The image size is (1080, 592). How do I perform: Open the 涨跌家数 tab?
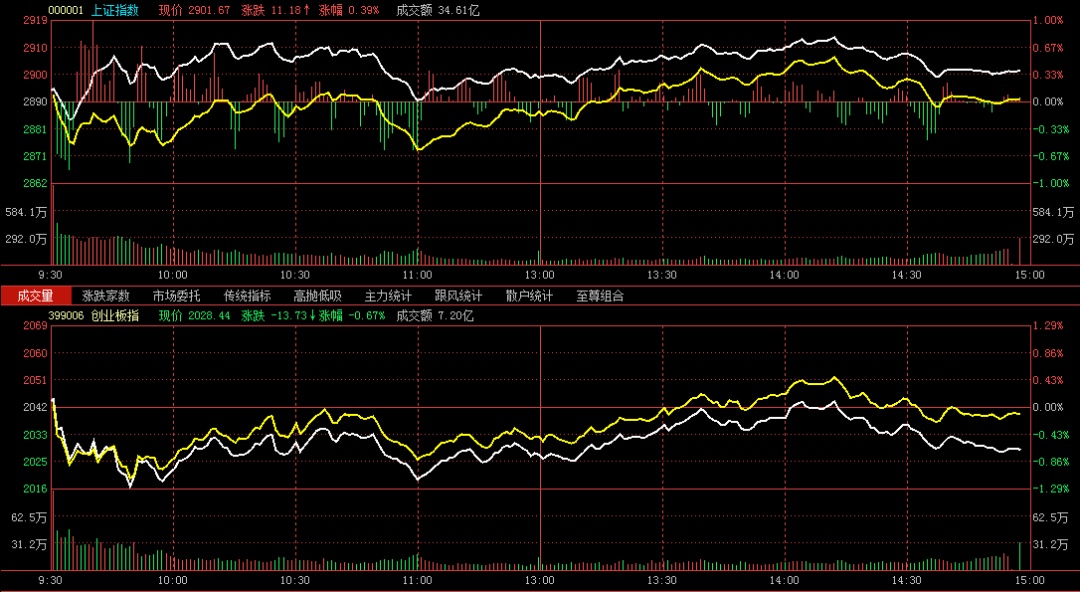coord(106,296)
